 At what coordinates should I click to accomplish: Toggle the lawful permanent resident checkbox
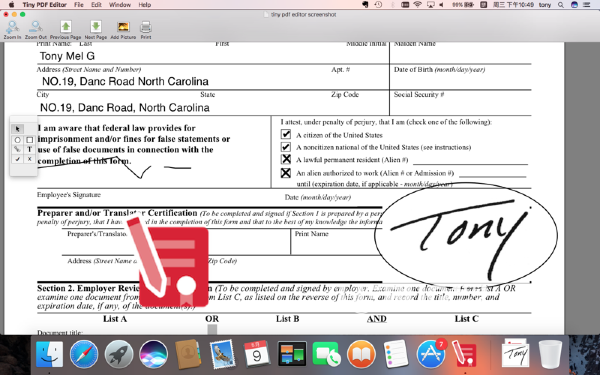pyautogui.click(x=286, y=159)
